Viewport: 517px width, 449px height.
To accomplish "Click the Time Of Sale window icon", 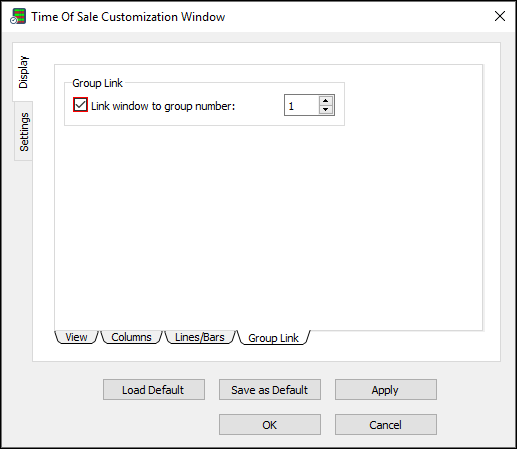I will [18, 16].
